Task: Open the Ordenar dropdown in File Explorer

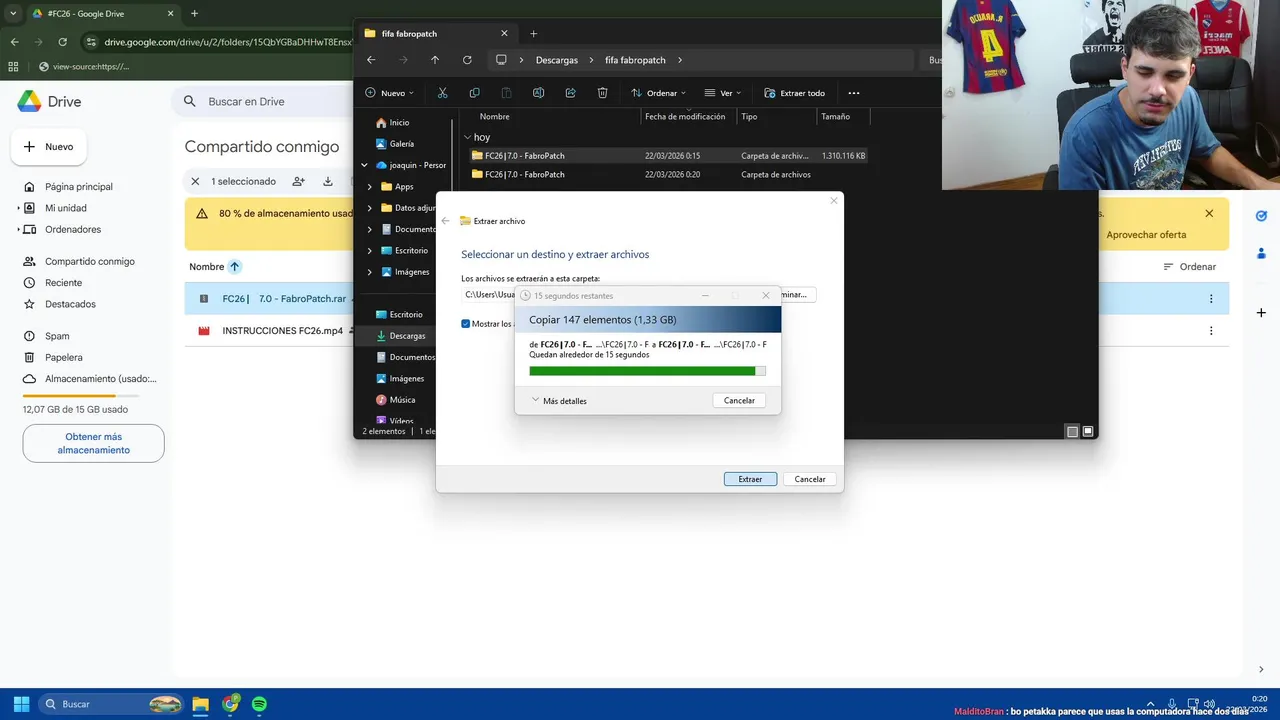Action: [658, 93]
